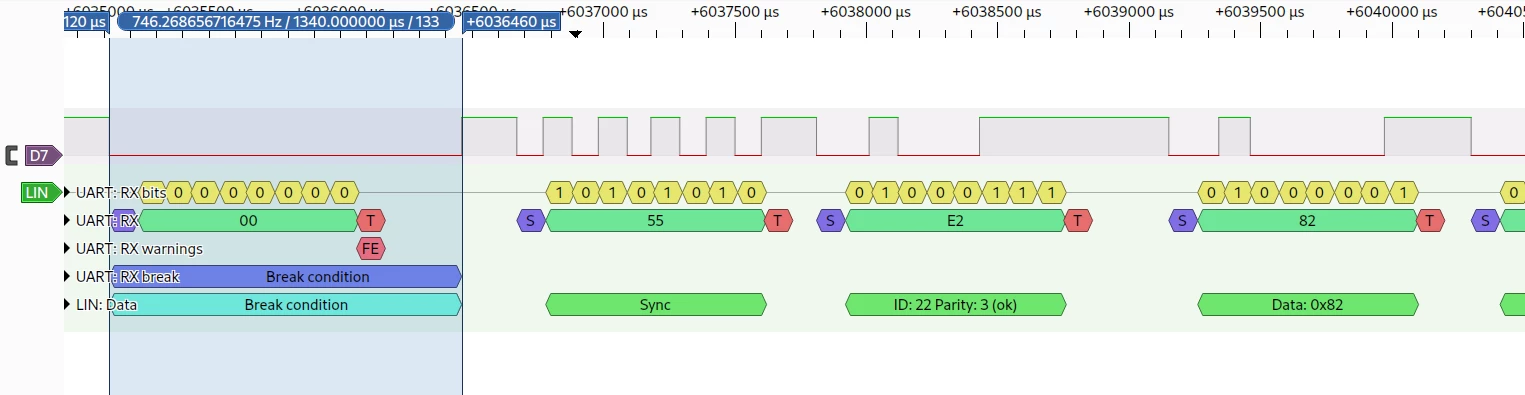Click the small black ruler marker triangle
1525x395 pixels.
tap(575, 35)
